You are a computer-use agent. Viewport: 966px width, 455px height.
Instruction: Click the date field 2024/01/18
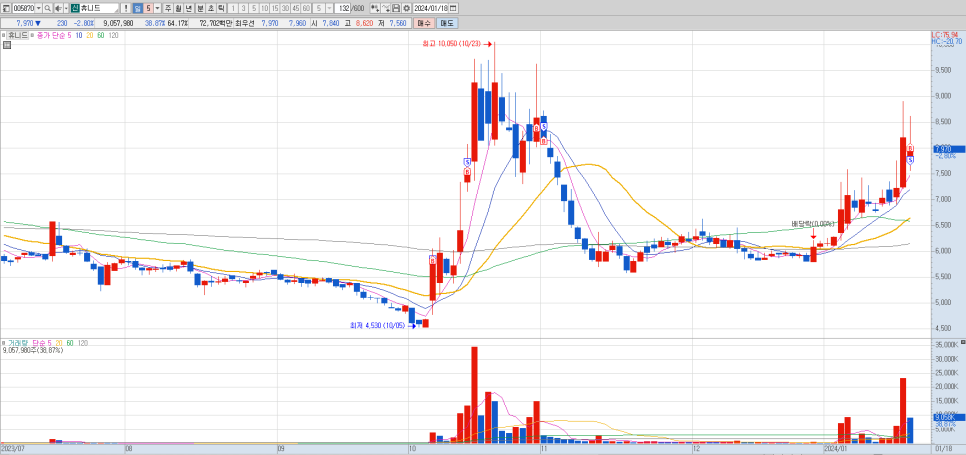(x=431, y=8)
